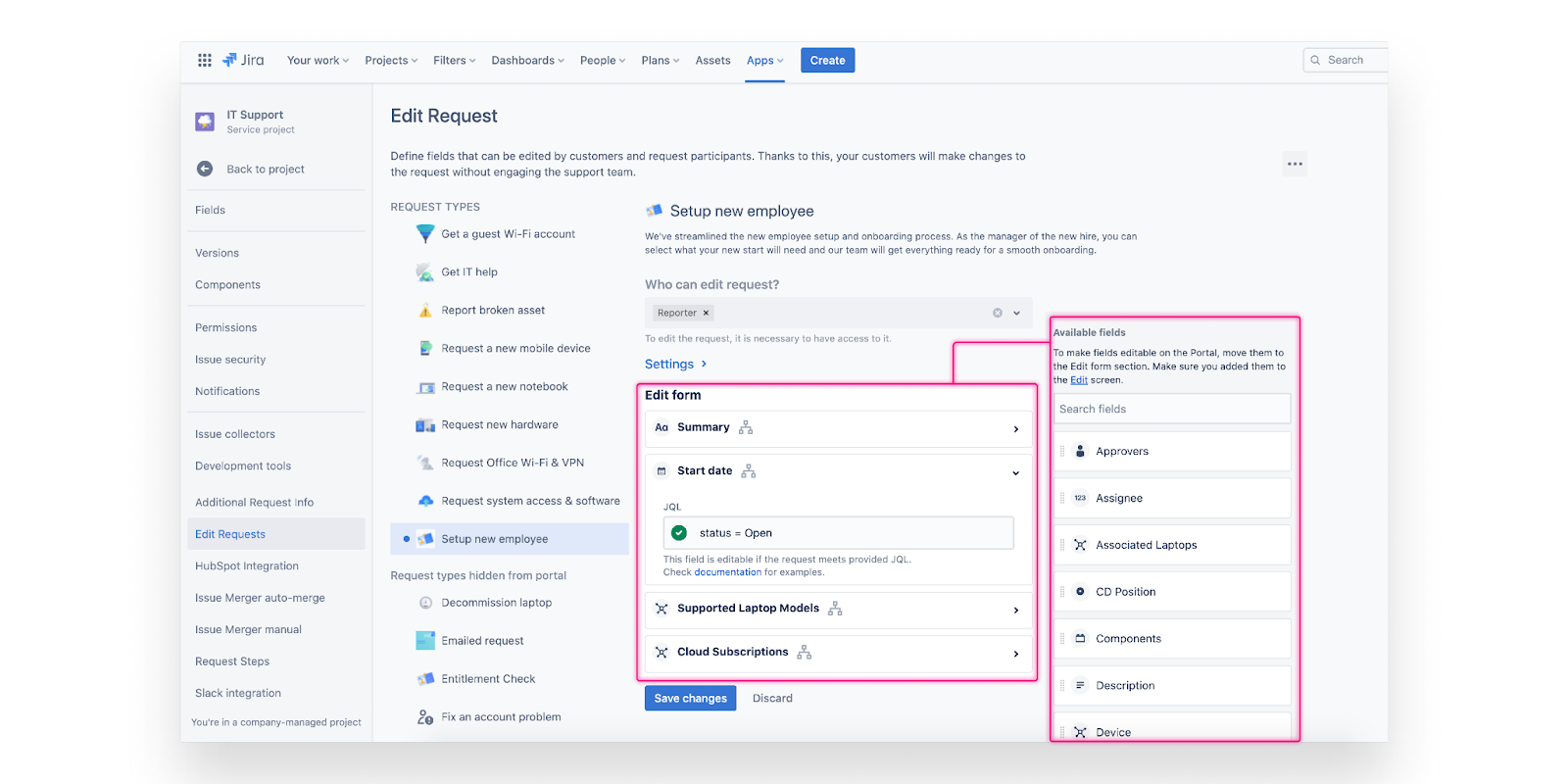The height and width of the screenshot is (784, 1568).
Task: Open the three-dot more options menu
Action: pos(1296,164)
